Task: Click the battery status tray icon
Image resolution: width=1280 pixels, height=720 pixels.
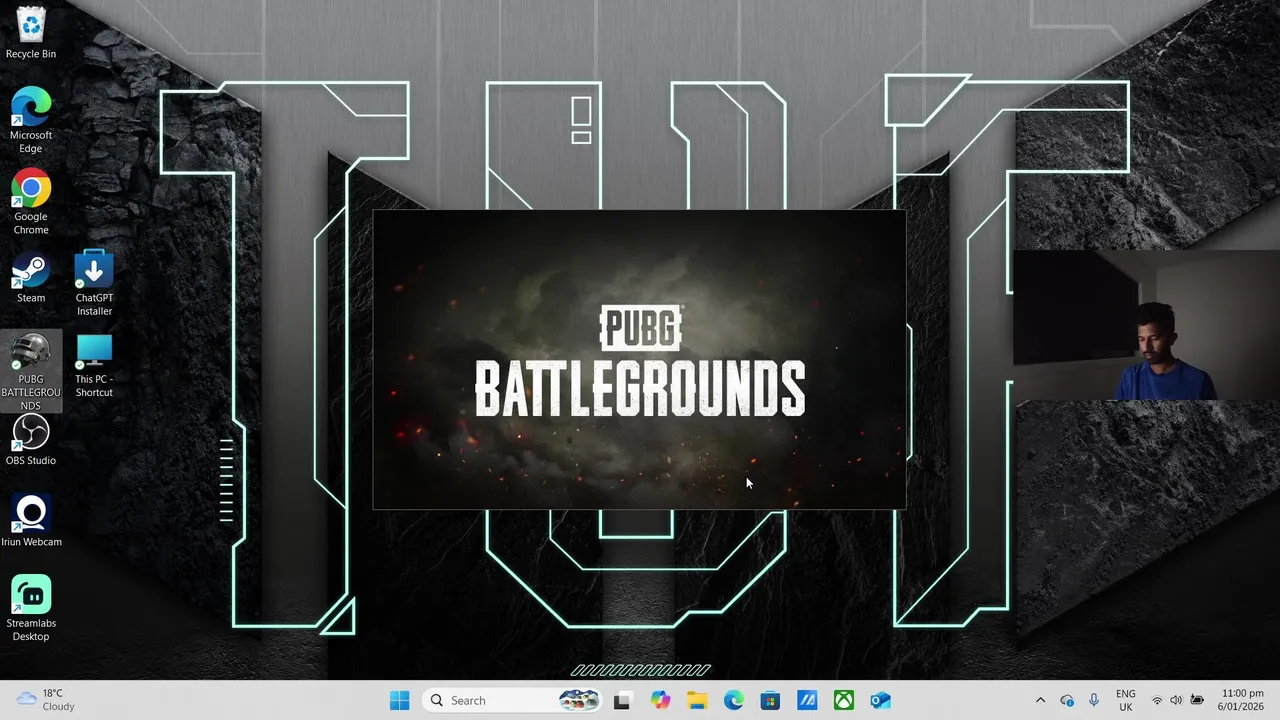Action: coord(1197,700)
